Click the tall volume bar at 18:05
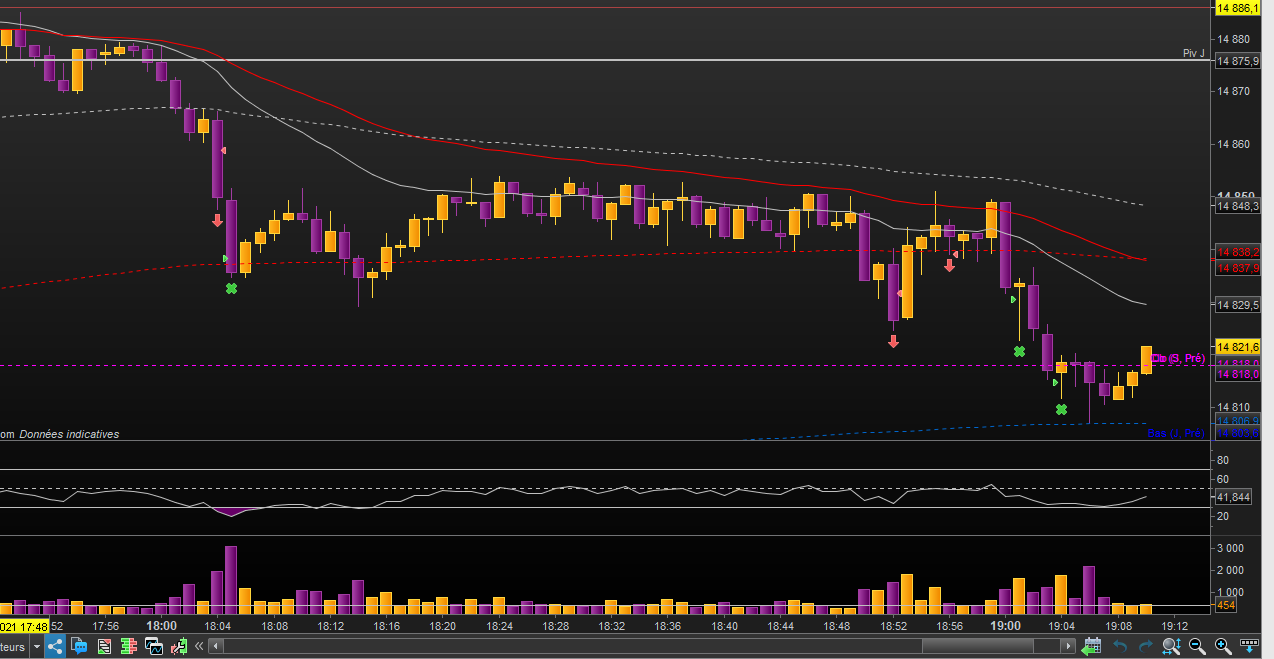Screen dimensions: 1274x659 pos(231,579)
